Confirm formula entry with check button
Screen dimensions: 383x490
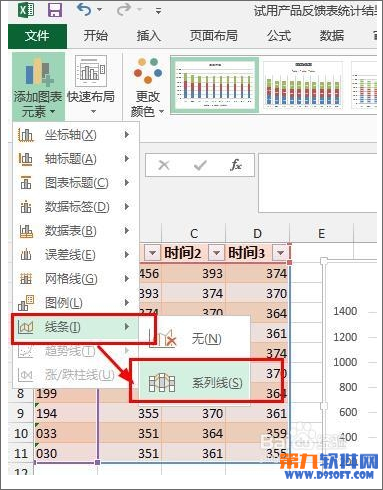[x=200, y=165]
